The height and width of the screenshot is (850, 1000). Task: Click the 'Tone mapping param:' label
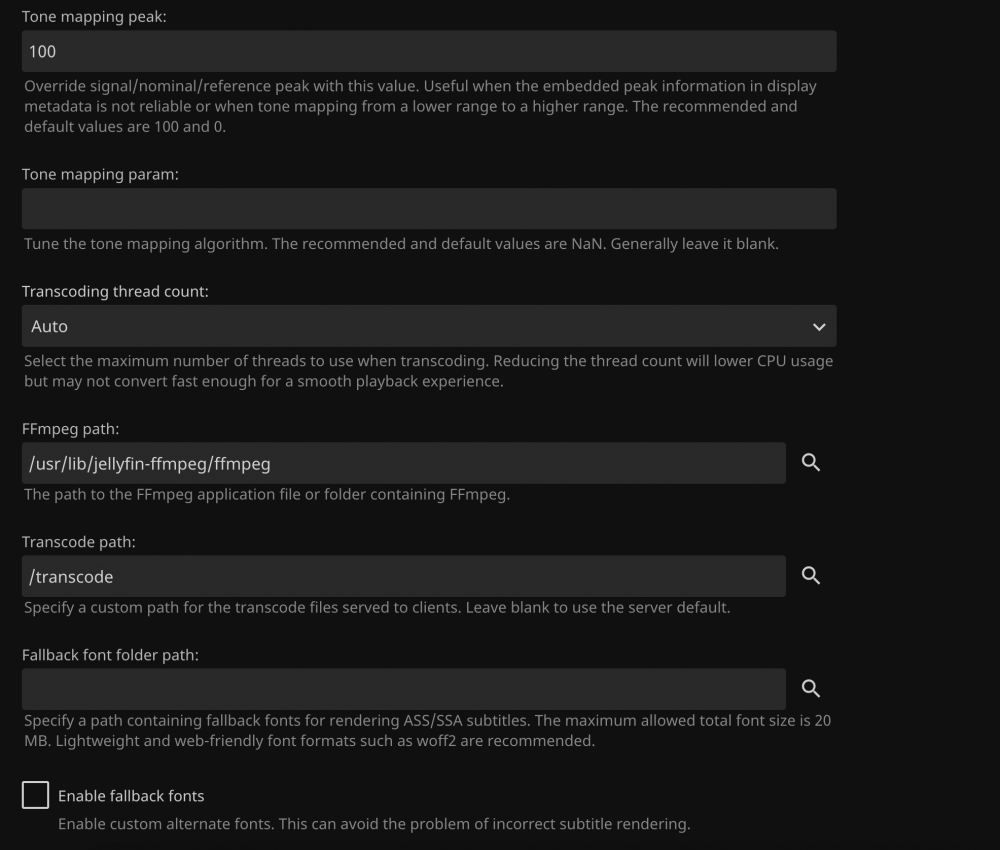[x=100, y=174]
